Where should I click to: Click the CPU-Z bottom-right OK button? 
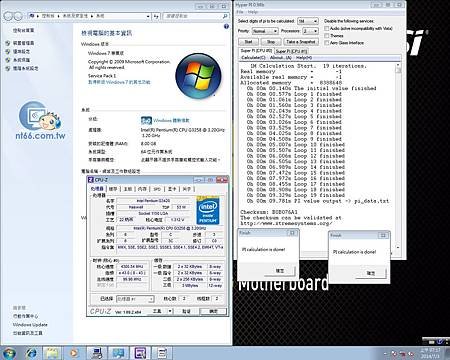213,311
